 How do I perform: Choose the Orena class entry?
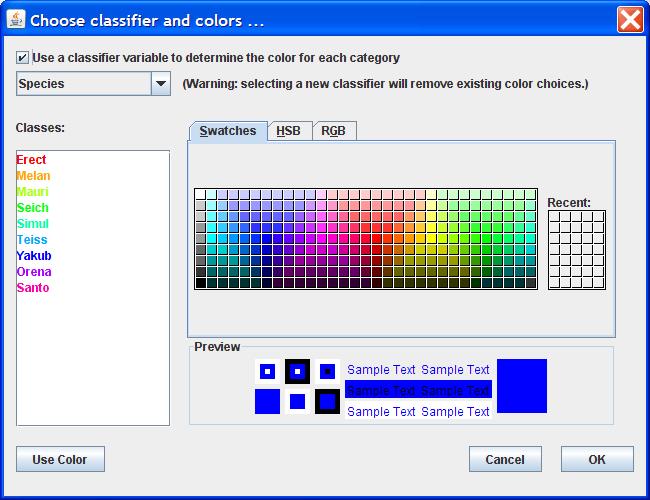pos(34,272)
